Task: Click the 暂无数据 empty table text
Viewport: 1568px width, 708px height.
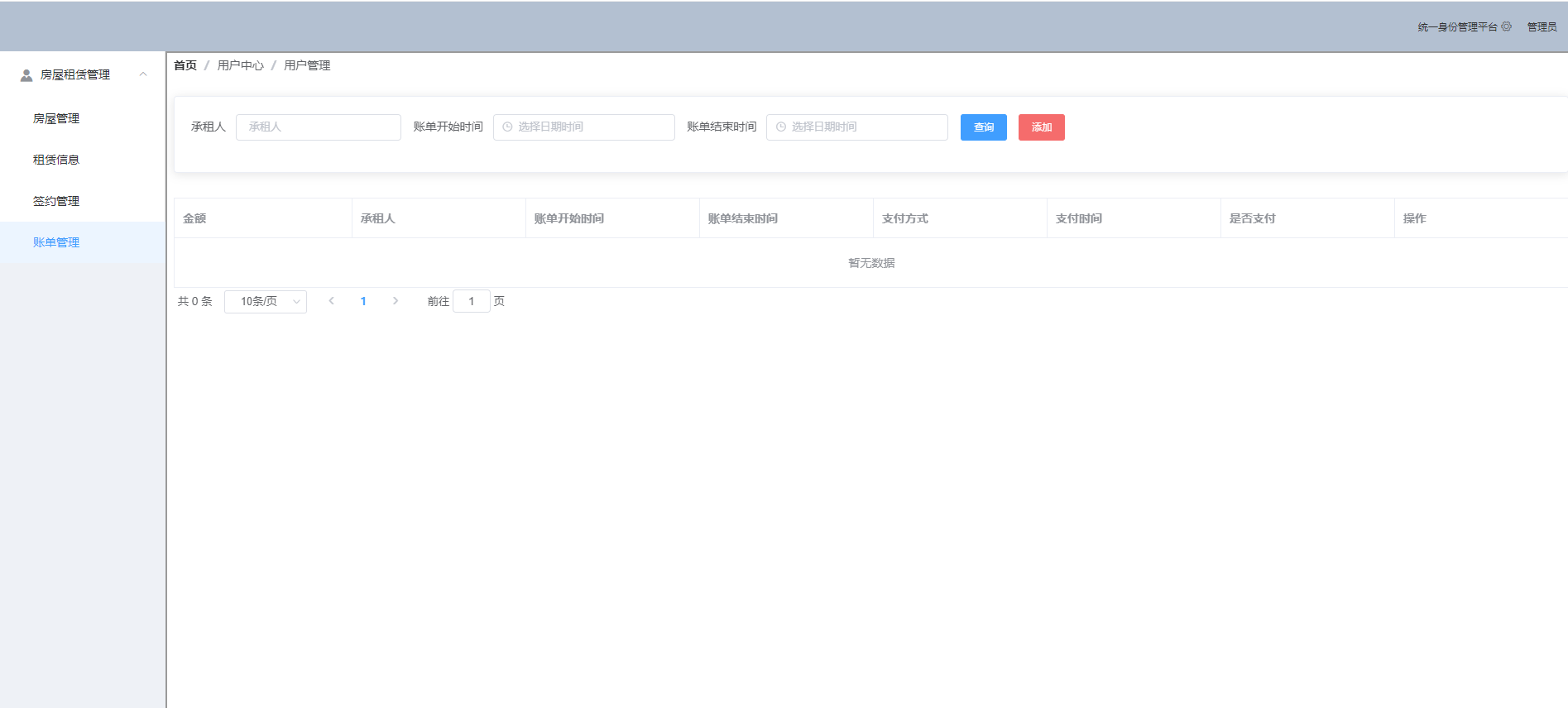Action: click(871, 263)
